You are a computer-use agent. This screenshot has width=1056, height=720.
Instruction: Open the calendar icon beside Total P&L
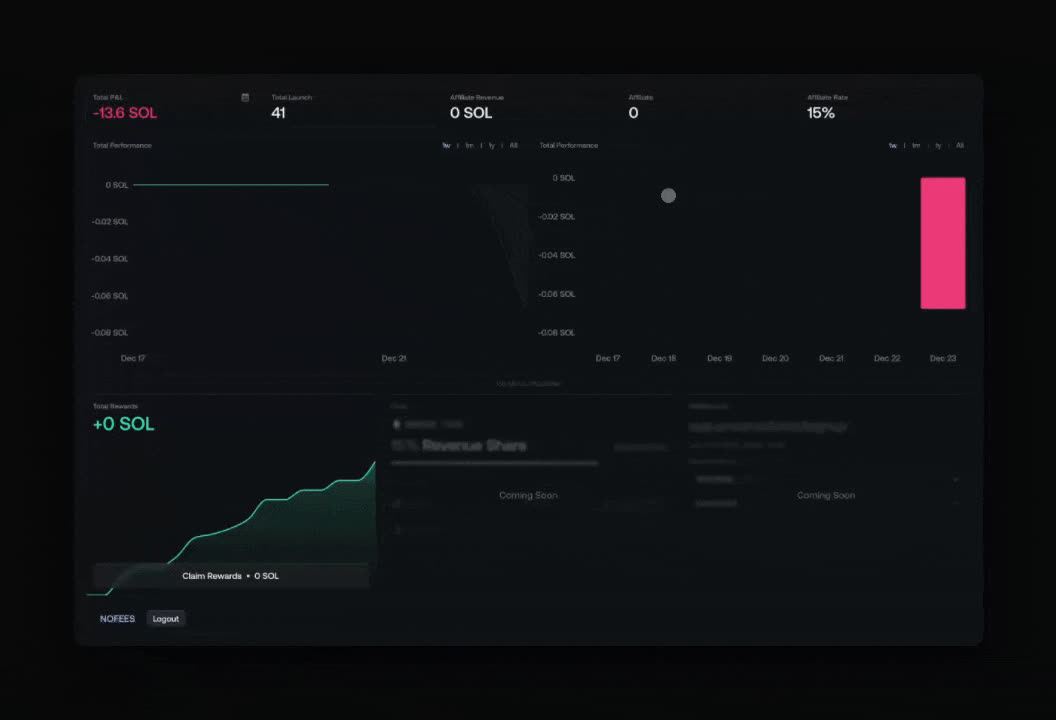coord(245,98)
